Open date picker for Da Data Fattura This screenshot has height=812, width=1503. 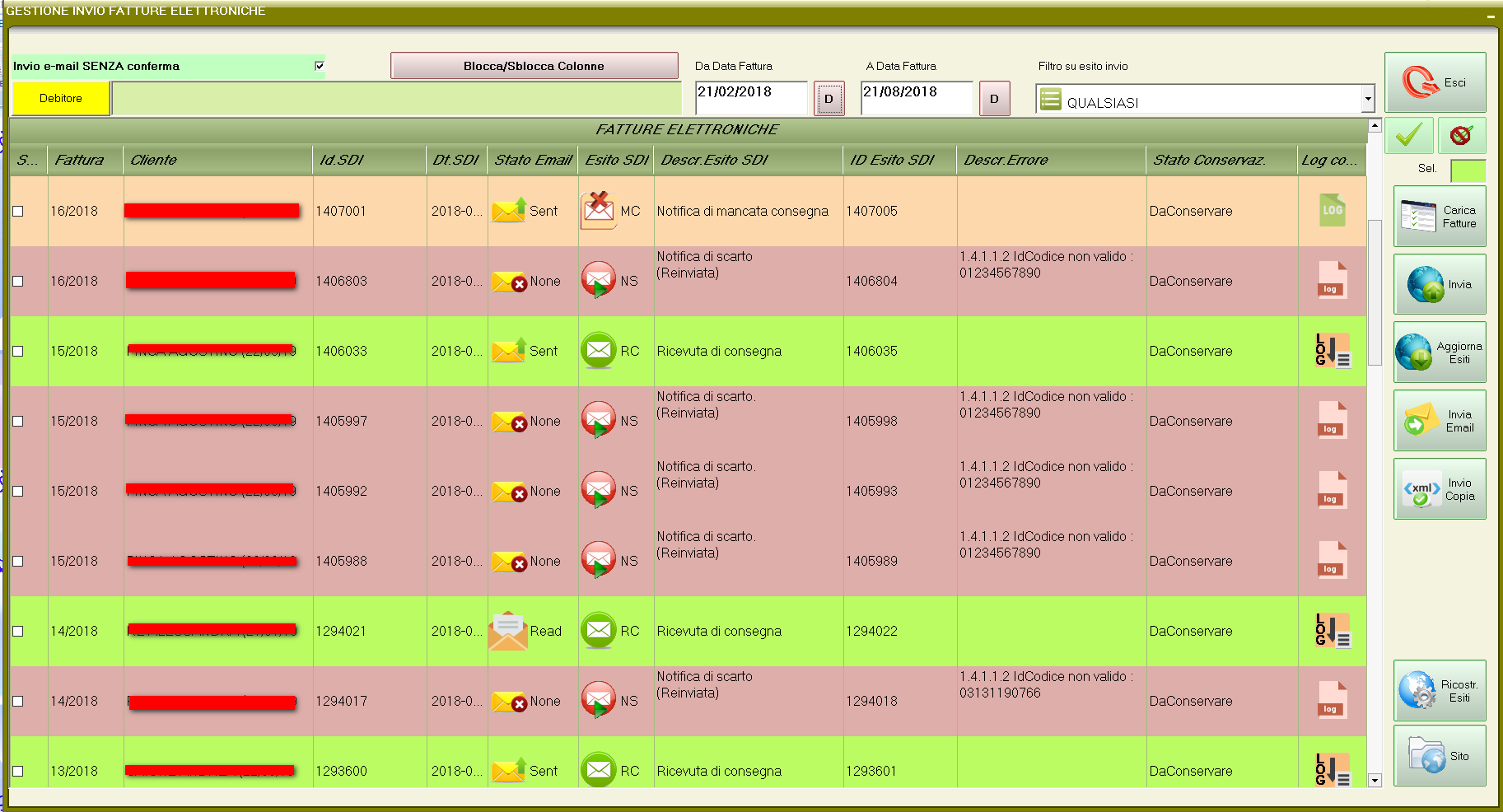tap(829, 99)
